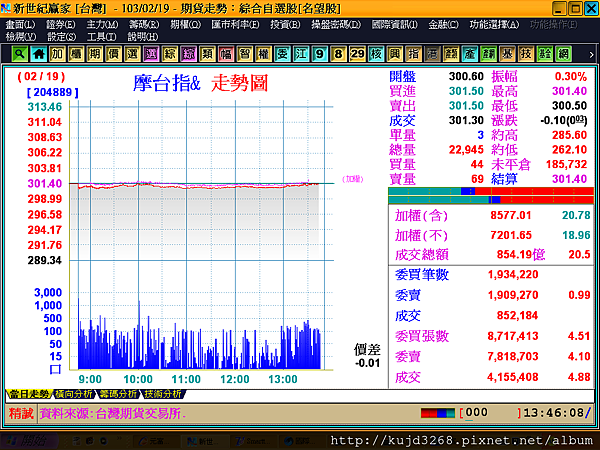Screen dimensions: 600x450
Task: Click the cyan 產 toolbar icon
Action: (470, 54)
